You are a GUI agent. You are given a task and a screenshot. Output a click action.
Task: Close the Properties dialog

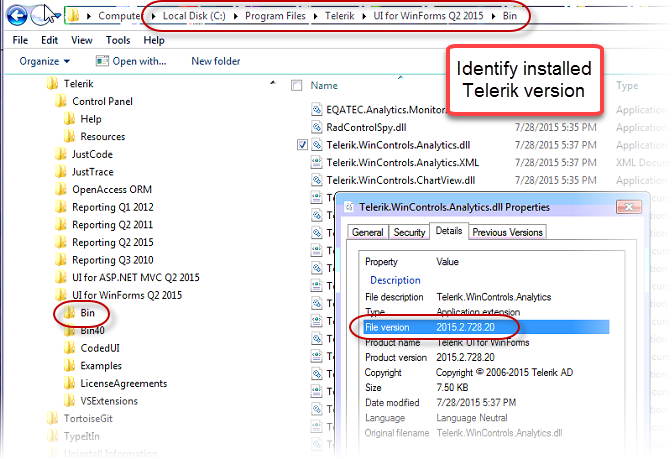point(629,207)
